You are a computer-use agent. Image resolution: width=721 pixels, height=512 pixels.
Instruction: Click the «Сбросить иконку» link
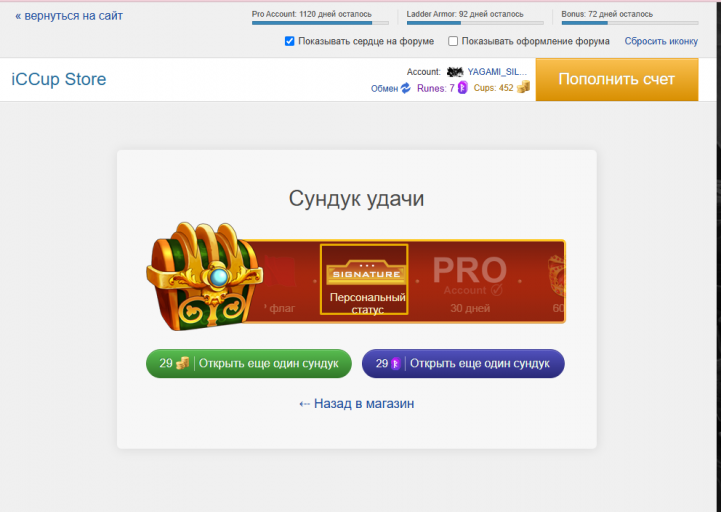[661, 41]
